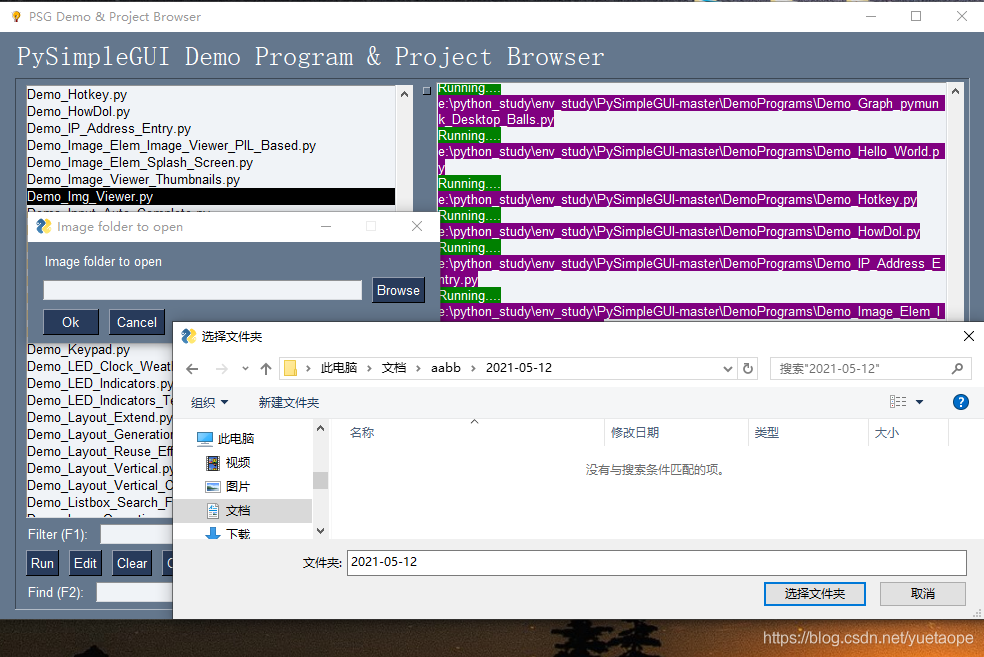
Task: Minimize the PSG Demo browser window
Action: click(x=870, y=16)
